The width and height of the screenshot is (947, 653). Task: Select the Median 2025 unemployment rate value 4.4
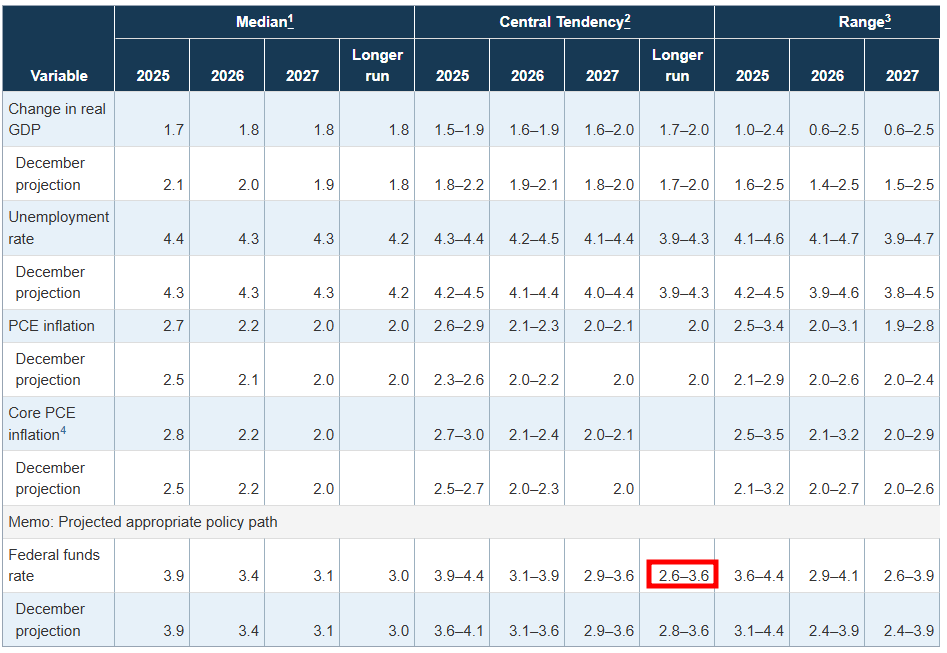pos(172,239)
